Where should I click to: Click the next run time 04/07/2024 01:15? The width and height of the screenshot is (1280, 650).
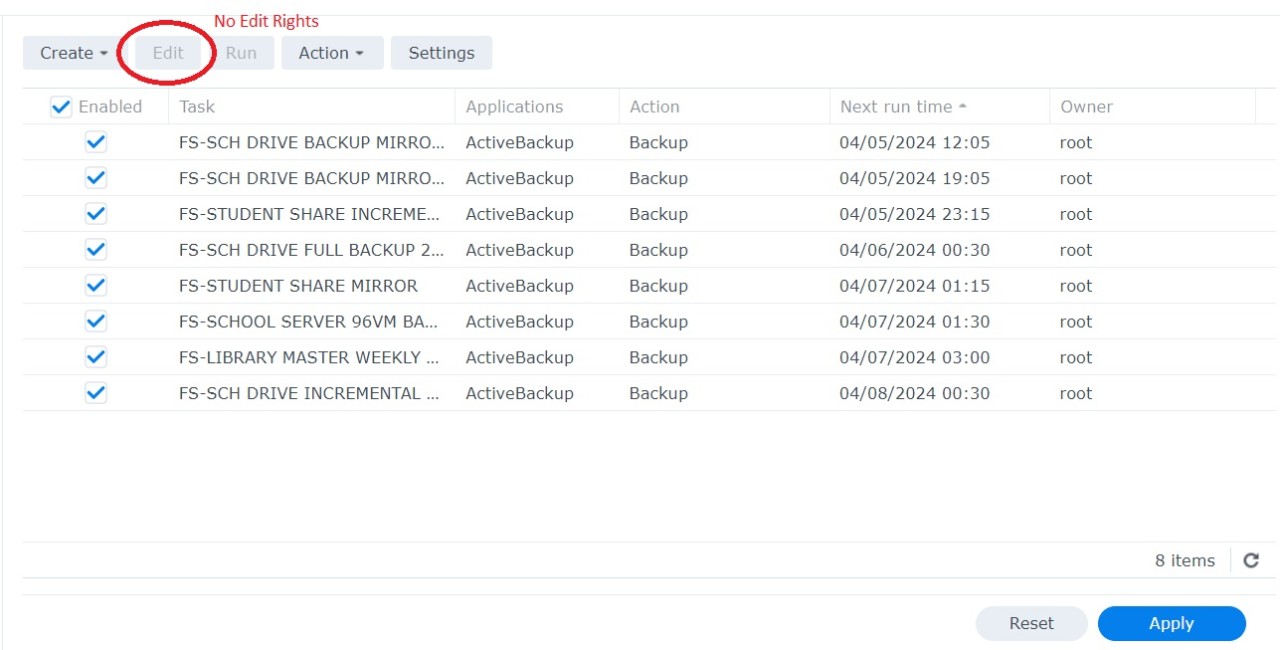tap(915, 286)
